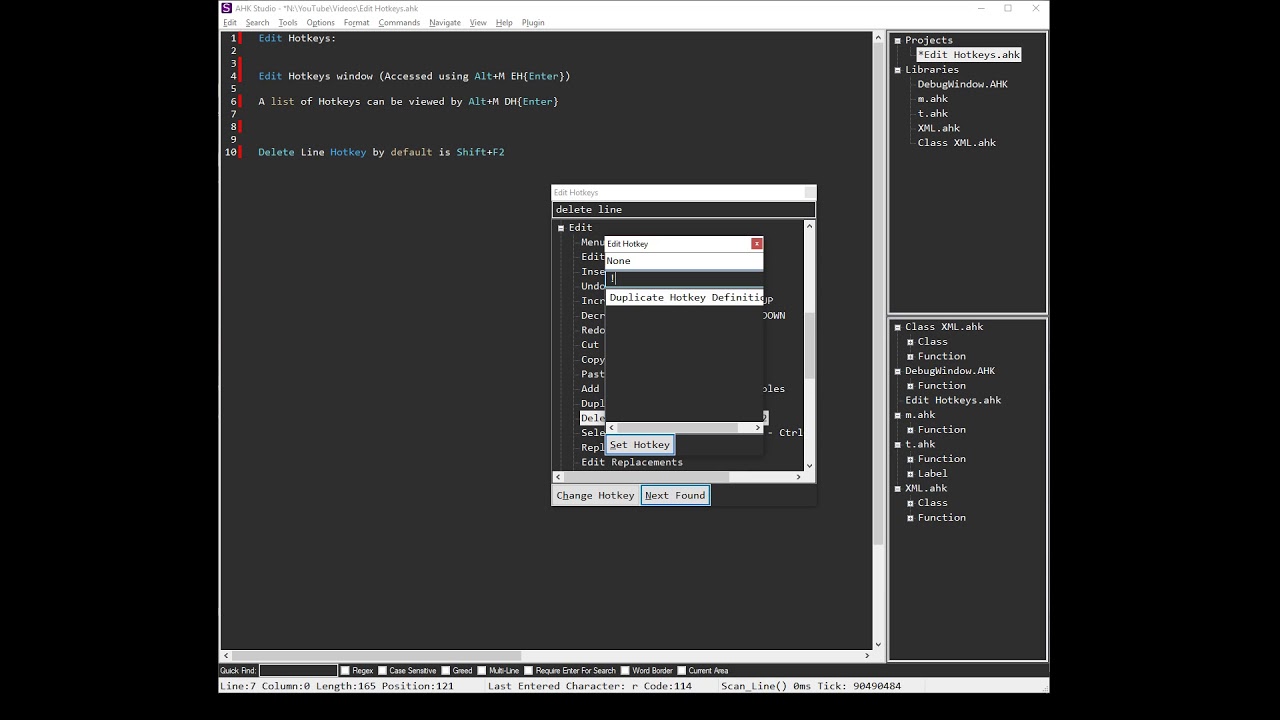The image size is (1280, 720).
Task: Check Require Enter For Search
Action: click(528, 670)
